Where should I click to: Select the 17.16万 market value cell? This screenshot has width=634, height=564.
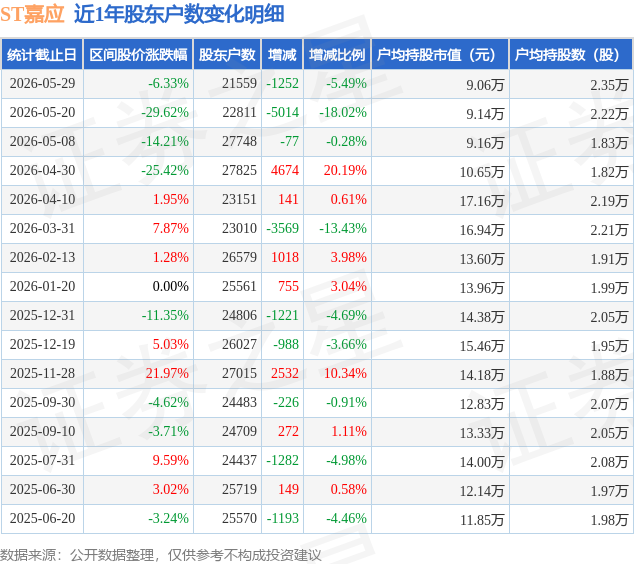click(482, 201)
